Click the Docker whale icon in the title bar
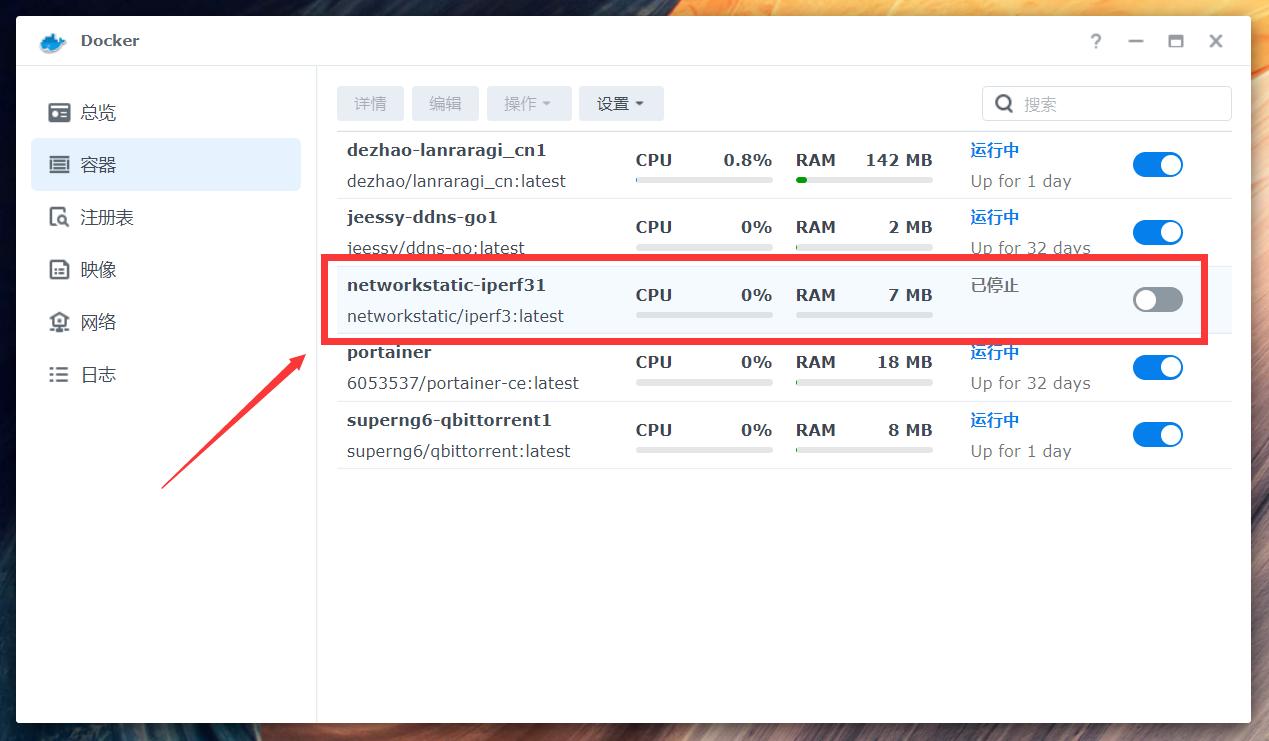Image resolution: width=1269 pixels, height=741 pixels. (x=50, y=42)
